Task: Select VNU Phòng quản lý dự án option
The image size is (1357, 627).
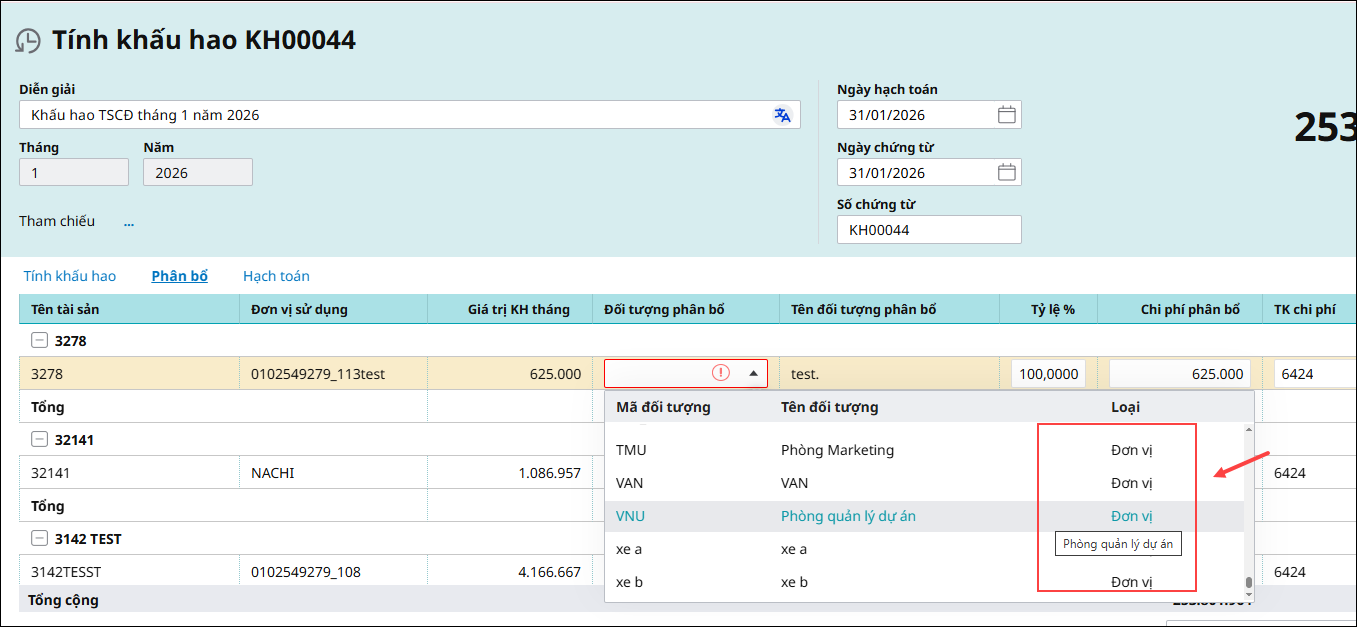Action: (x=848, y=516)
